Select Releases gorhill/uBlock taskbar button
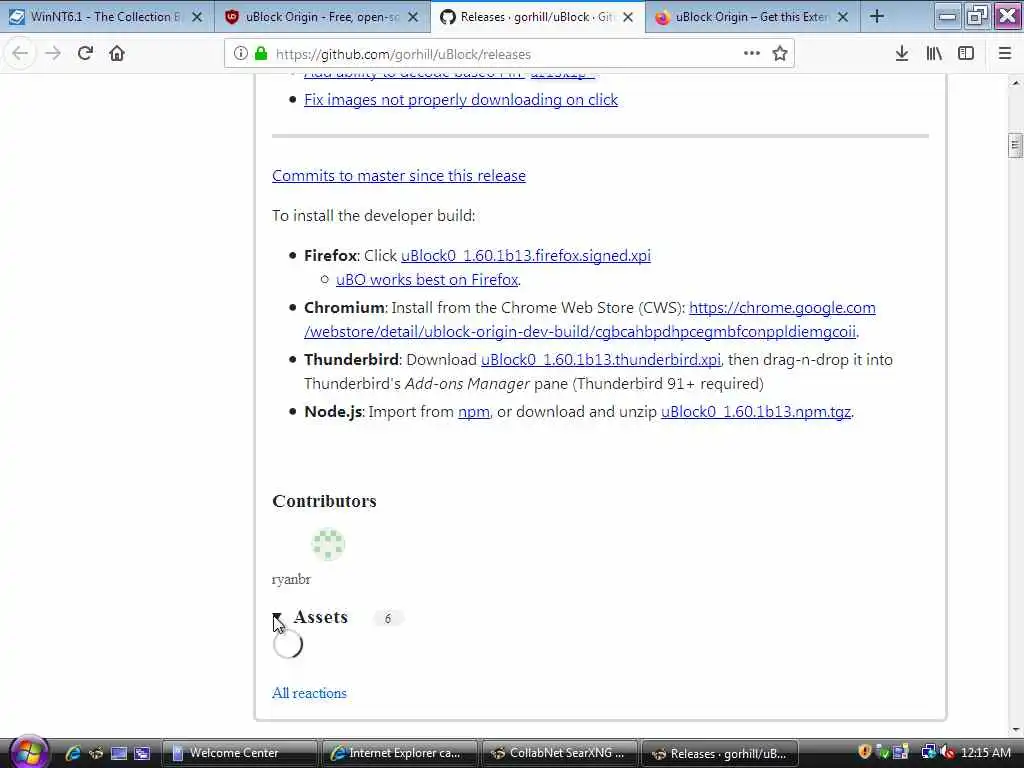The image size is (1024, 768). coord(720,753)
